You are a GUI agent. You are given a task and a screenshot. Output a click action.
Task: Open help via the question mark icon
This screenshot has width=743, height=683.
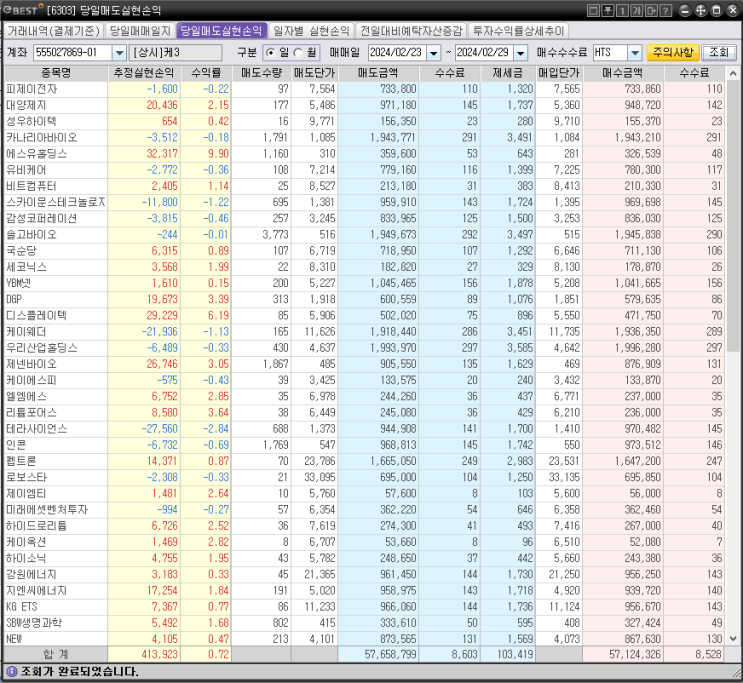(665, 10)
